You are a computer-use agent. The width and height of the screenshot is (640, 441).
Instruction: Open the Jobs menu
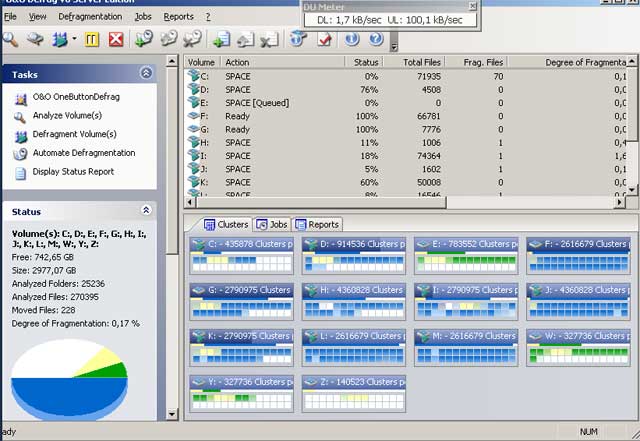[143, 17]
